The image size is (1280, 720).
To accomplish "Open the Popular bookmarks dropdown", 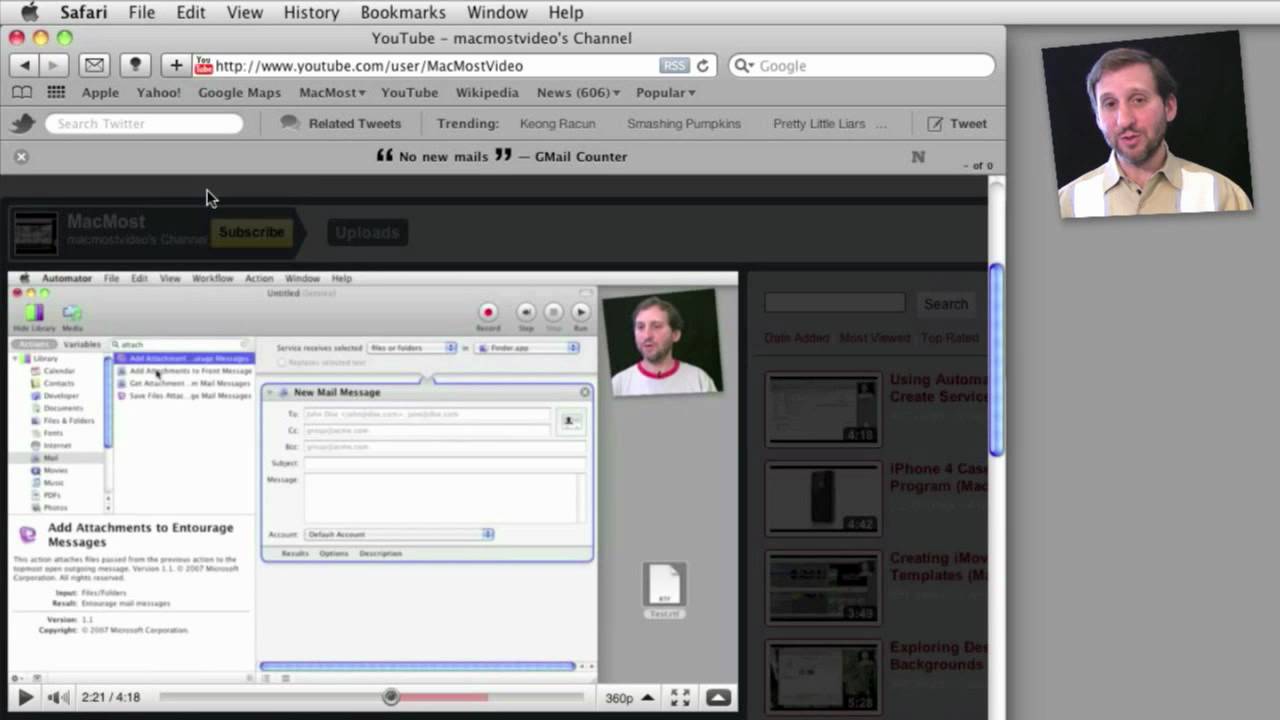I will [665, 92].
